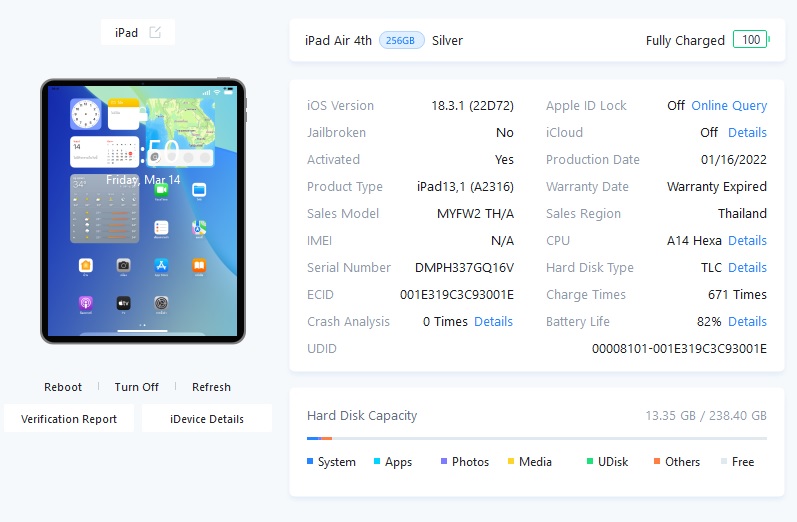Click the TLC hard disk type value
Image resolution: width=797 pixels, height=522 pixels.
point(711,267)
